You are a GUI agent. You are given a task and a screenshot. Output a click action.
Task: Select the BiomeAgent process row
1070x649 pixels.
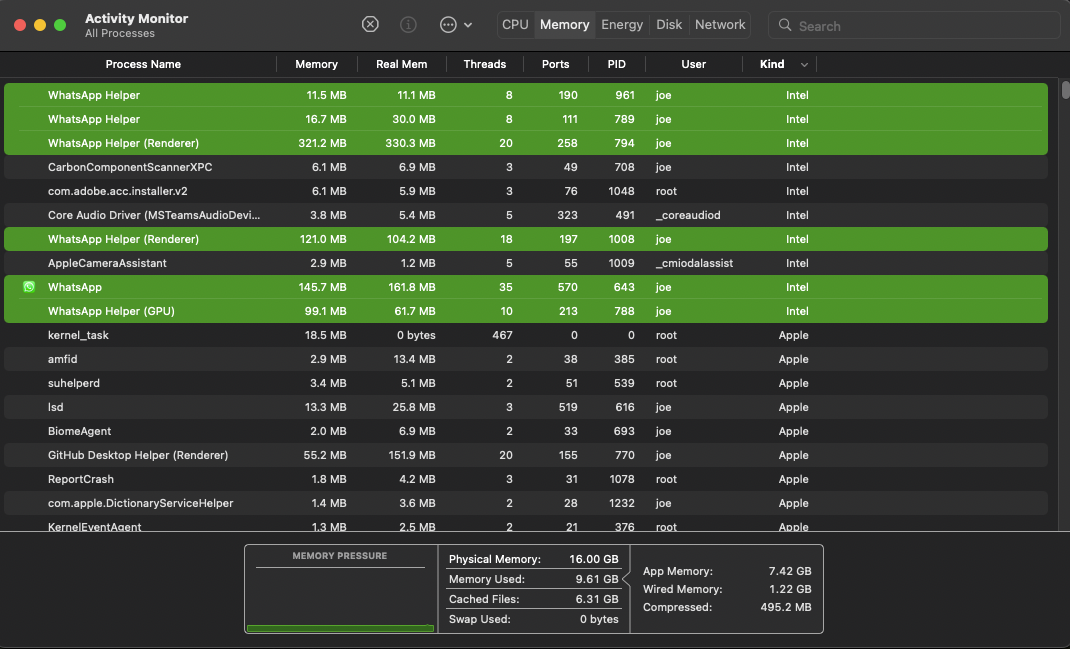pyautogui.click(x=525, y=431)
